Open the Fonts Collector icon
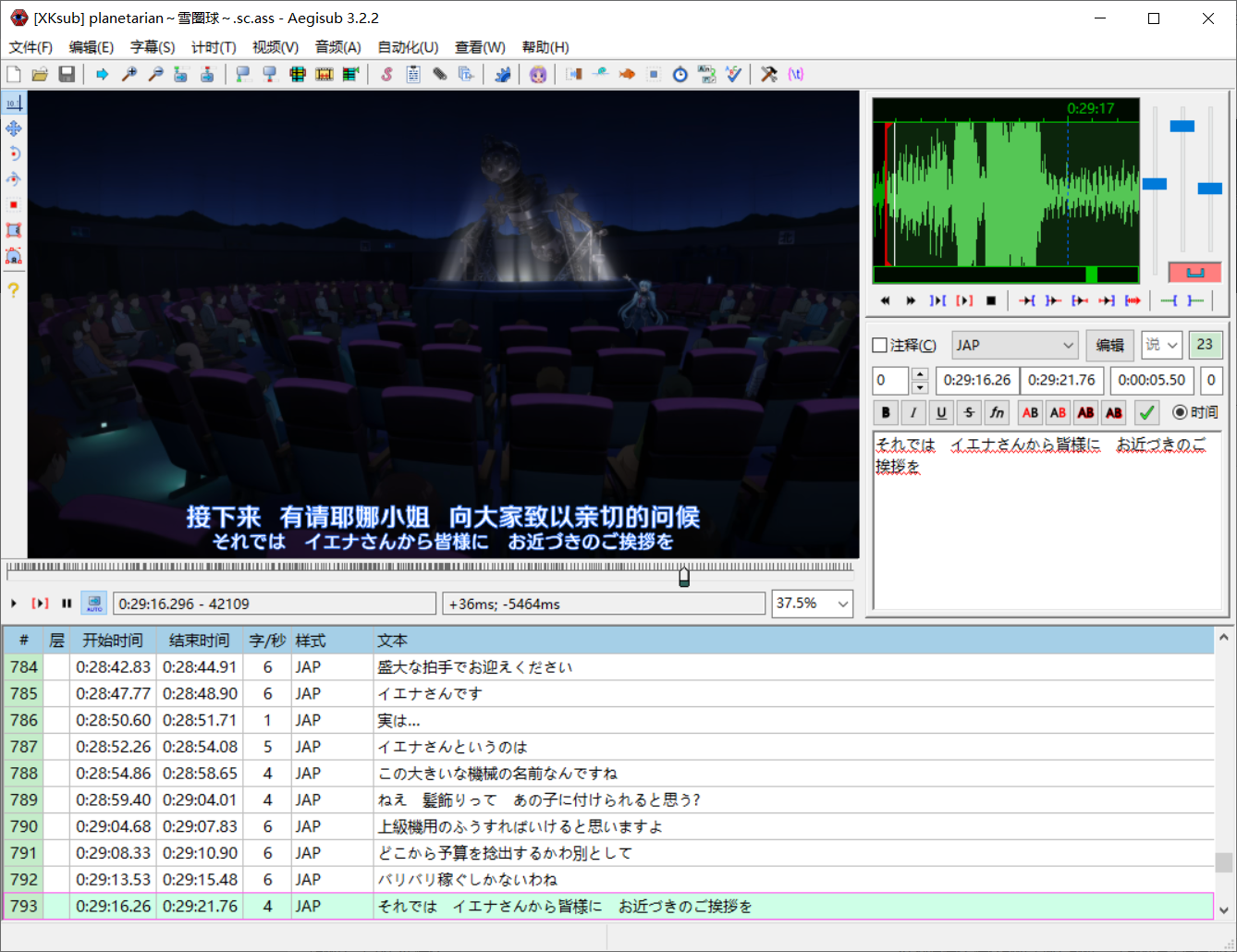The height and width of the screenshot is (952, 1237). (466, 74)
